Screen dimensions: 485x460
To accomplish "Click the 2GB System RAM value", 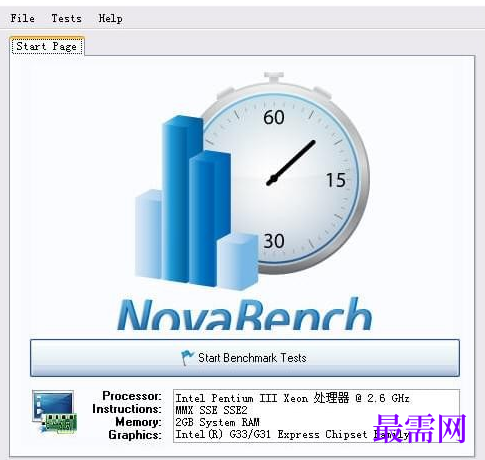I will click(217, 422).
